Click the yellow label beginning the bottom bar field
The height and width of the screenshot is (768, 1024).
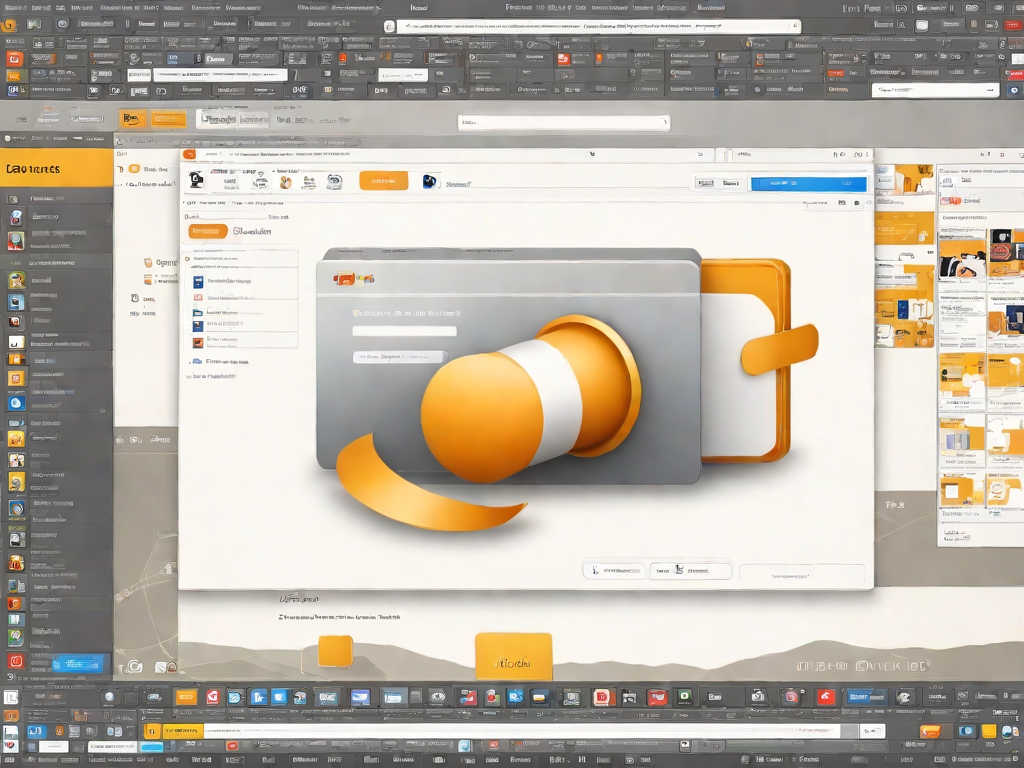click(173, 730)
